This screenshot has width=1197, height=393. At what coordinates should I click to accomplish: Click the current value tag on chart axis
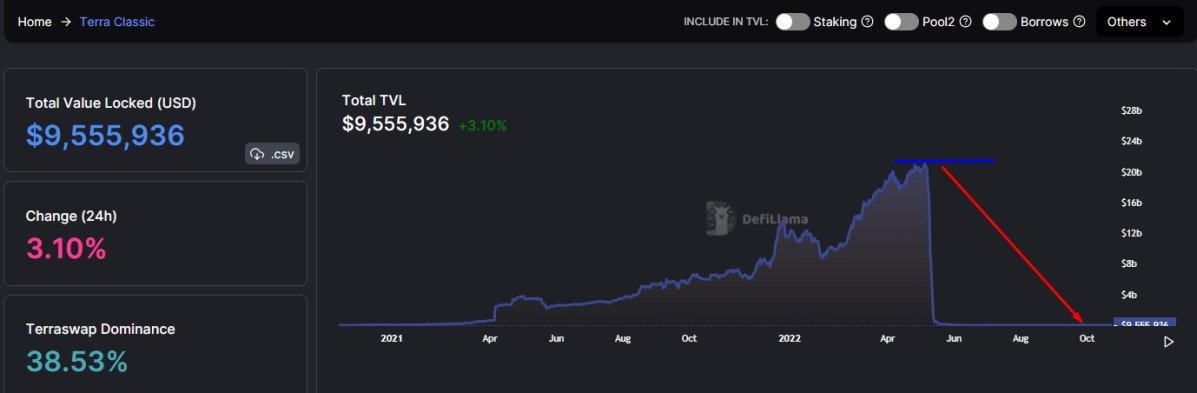[1144, 324]
